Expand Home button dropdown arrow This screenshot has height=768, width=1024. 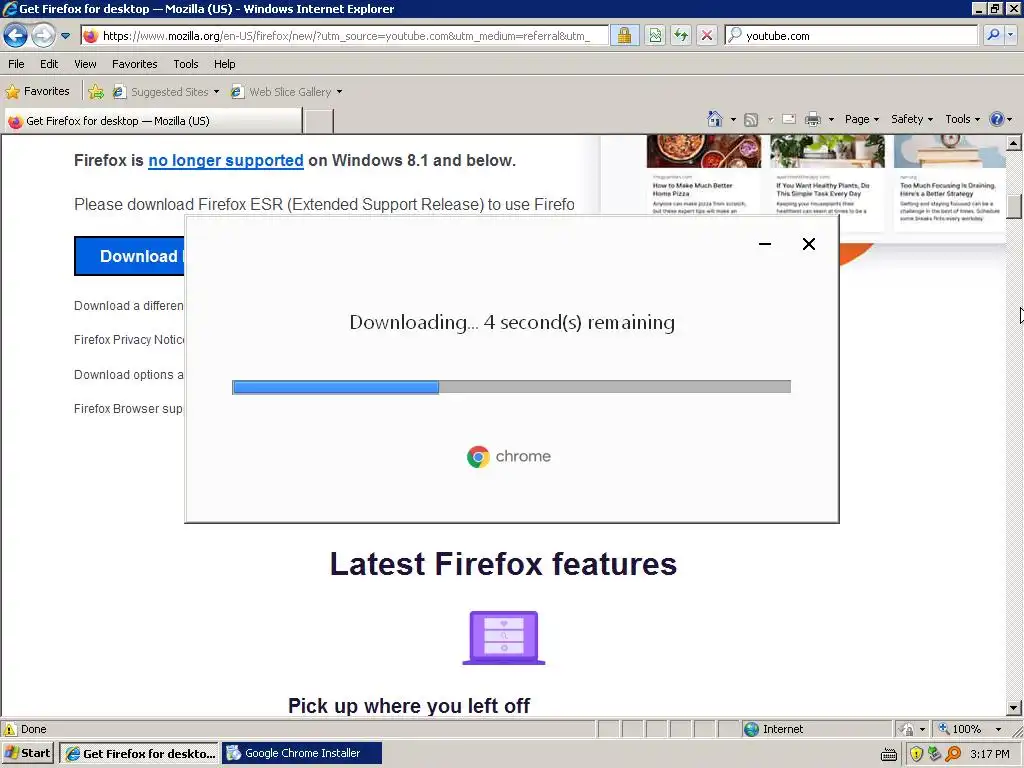click(733, 120)
